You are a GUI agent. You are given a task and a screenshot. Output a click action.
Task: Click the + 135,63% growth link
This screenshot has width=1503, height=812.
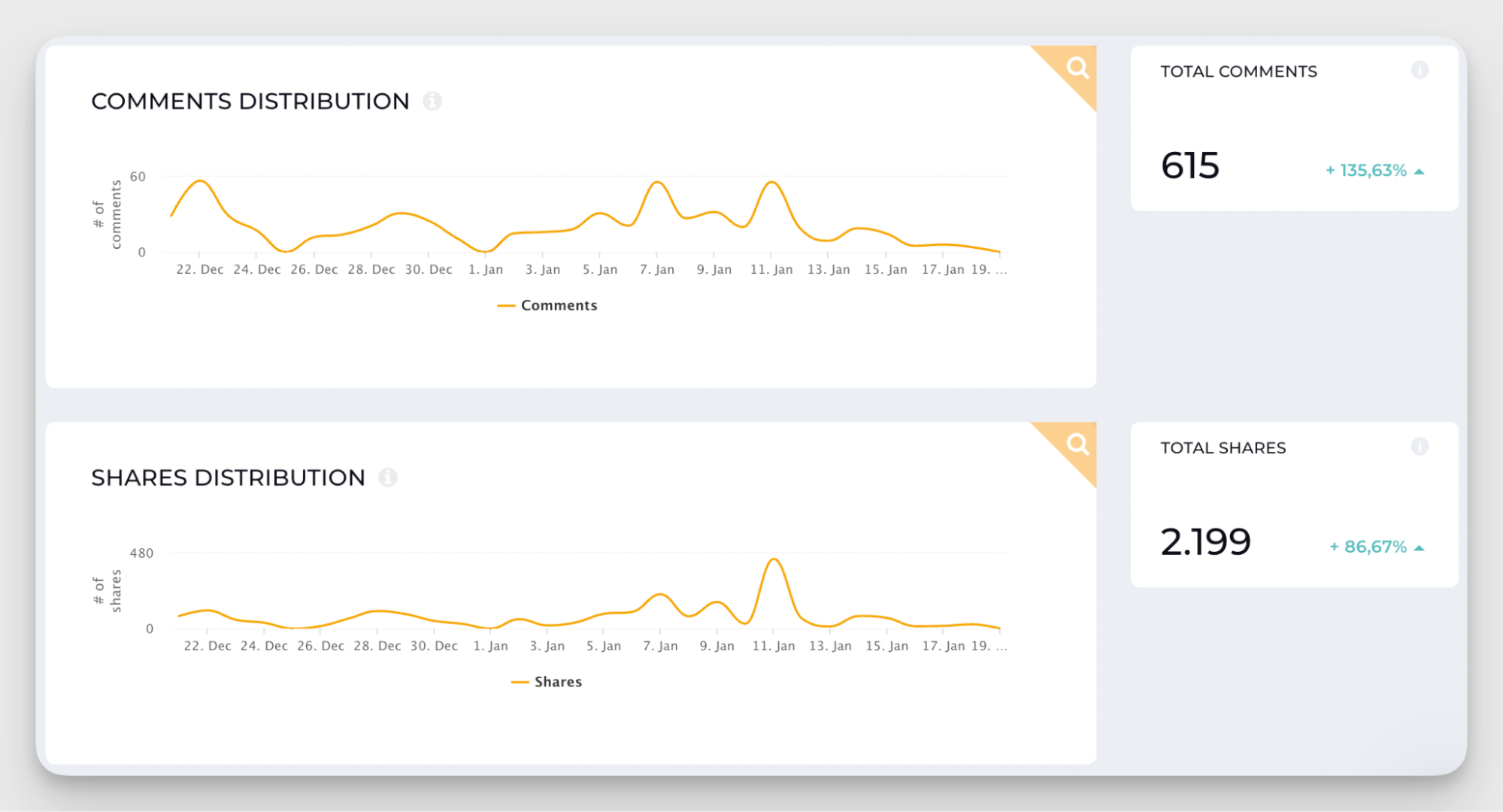1367,171
